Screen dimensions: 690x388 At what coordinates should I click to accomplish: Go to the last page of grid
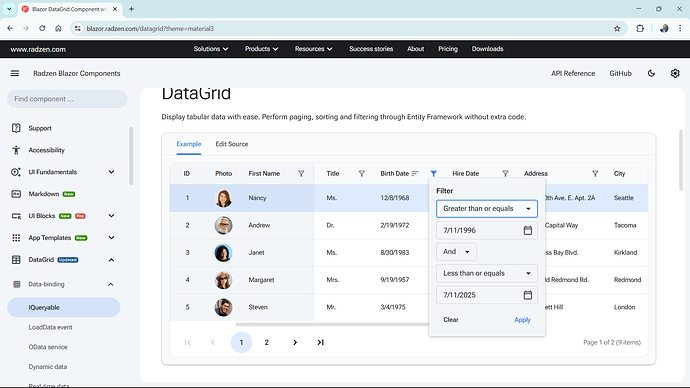point(320,342)
